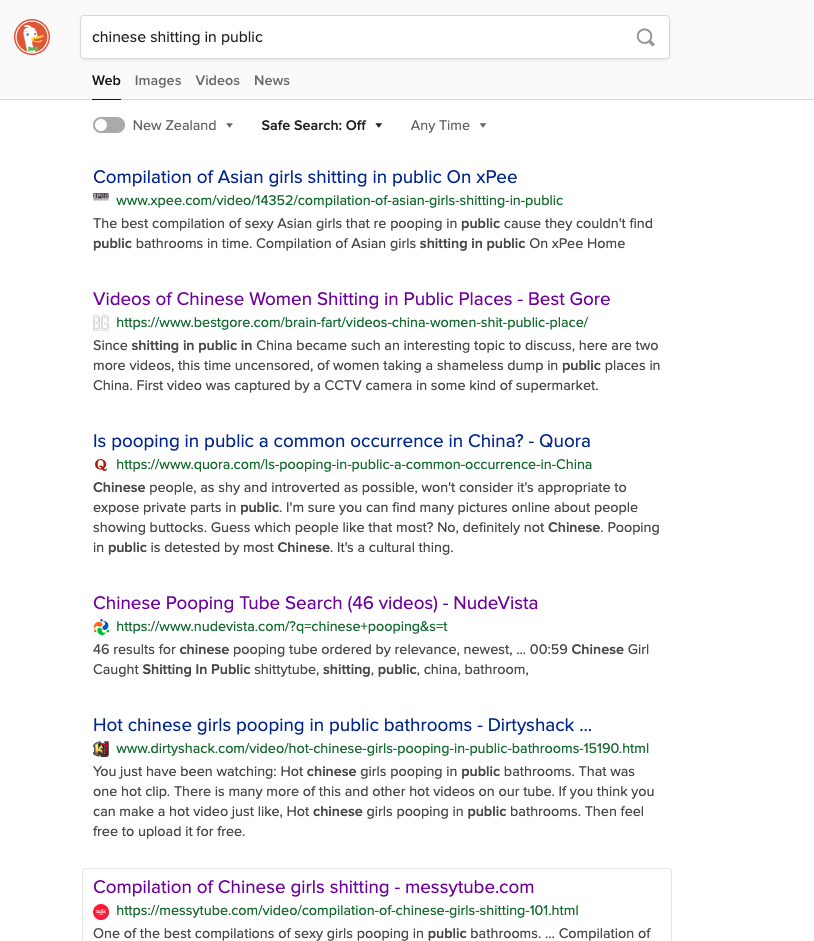Open the xPee compilation result title link
The height and width of the screenshot is (941, 814).
coord(305,177)
